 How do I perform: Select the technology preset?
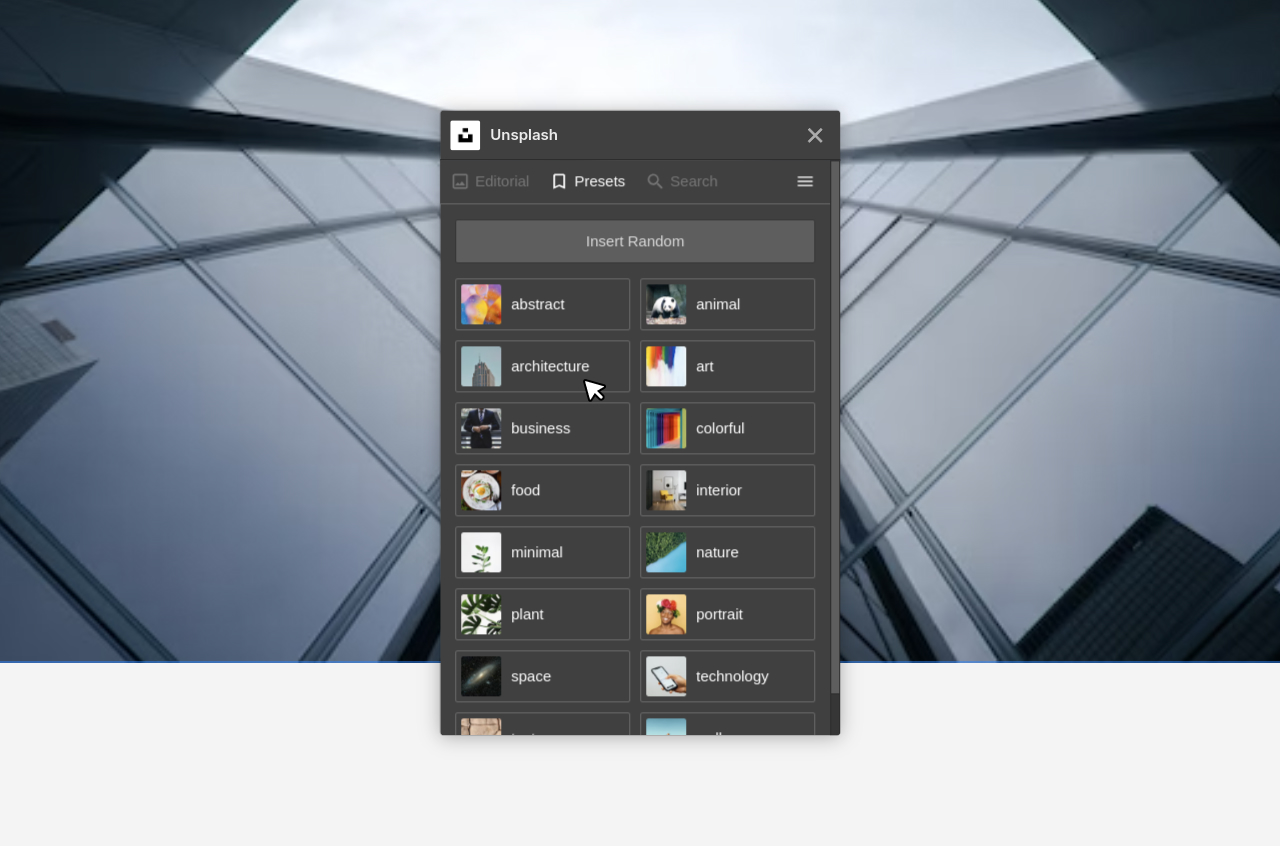727,676
